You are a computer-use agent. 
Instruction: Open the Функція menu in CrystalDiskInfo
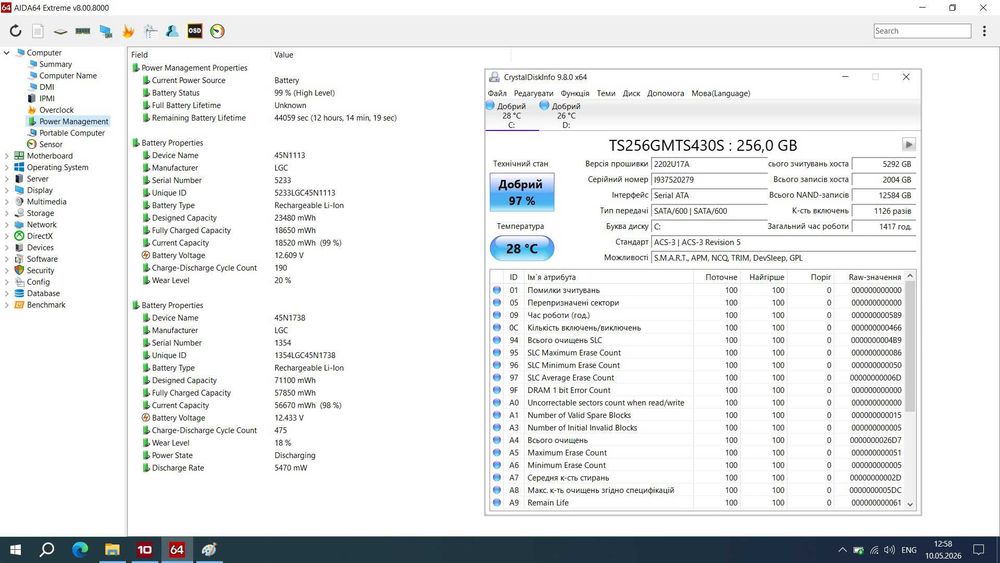click(x=575, y=93)
